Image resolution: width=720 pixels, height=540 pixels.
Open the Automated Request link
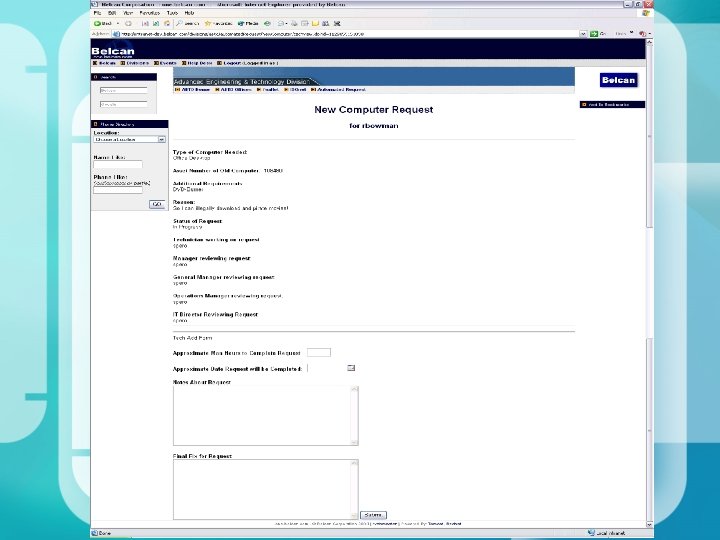338,90
